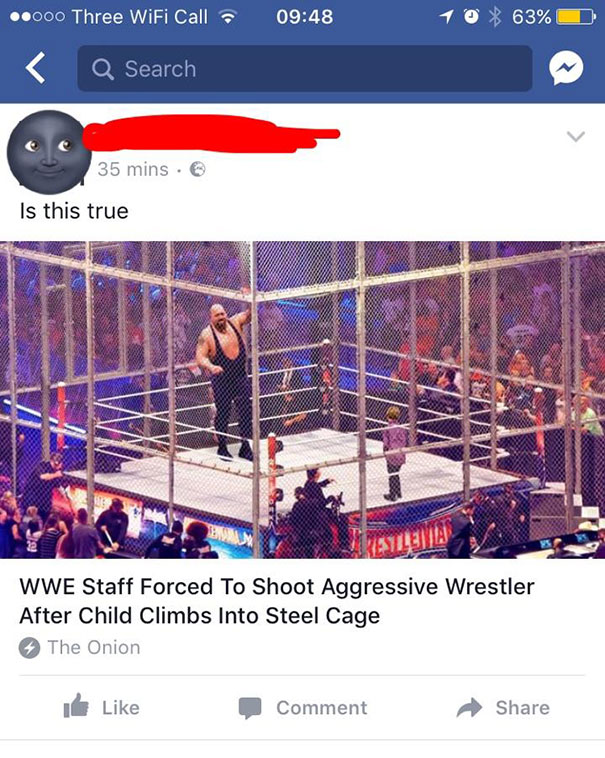Viewport: 605px width, 758px height.
Task: Tap the instant article lightning icon
Action: 29,648
